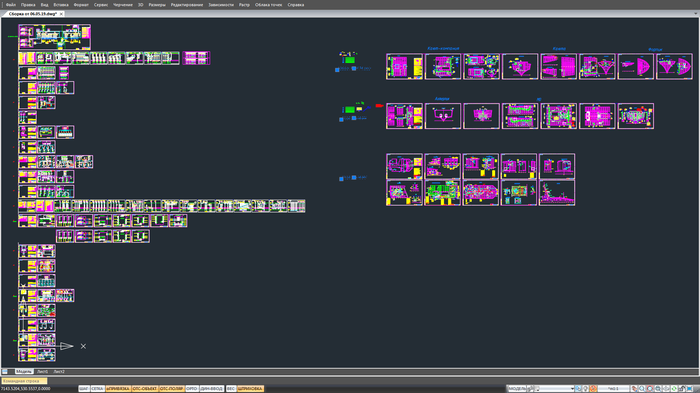Click the green regenerate arrows icon

[x=674, y=389]
